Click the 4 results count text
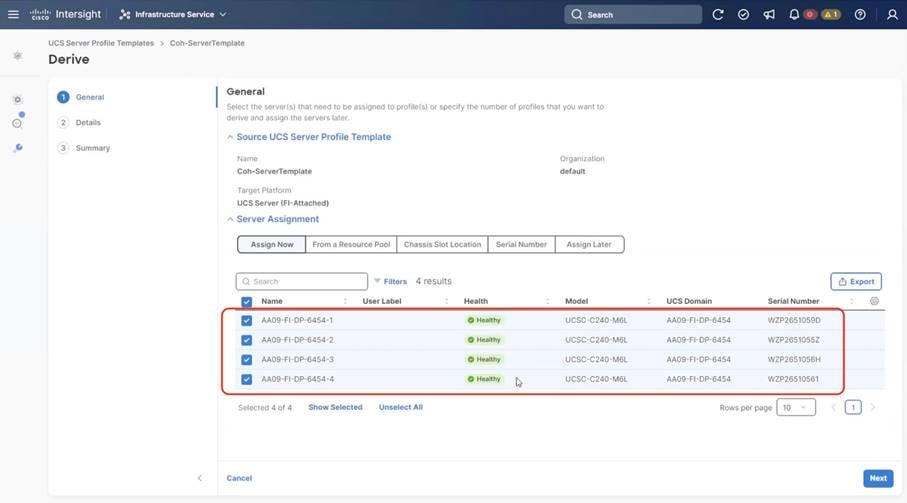This screenshot has width=907, height=503. click(433, 281)
